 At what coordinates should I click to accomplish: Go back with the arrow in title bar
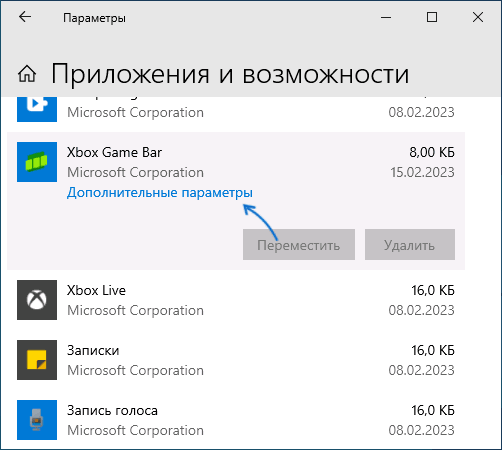25,17
